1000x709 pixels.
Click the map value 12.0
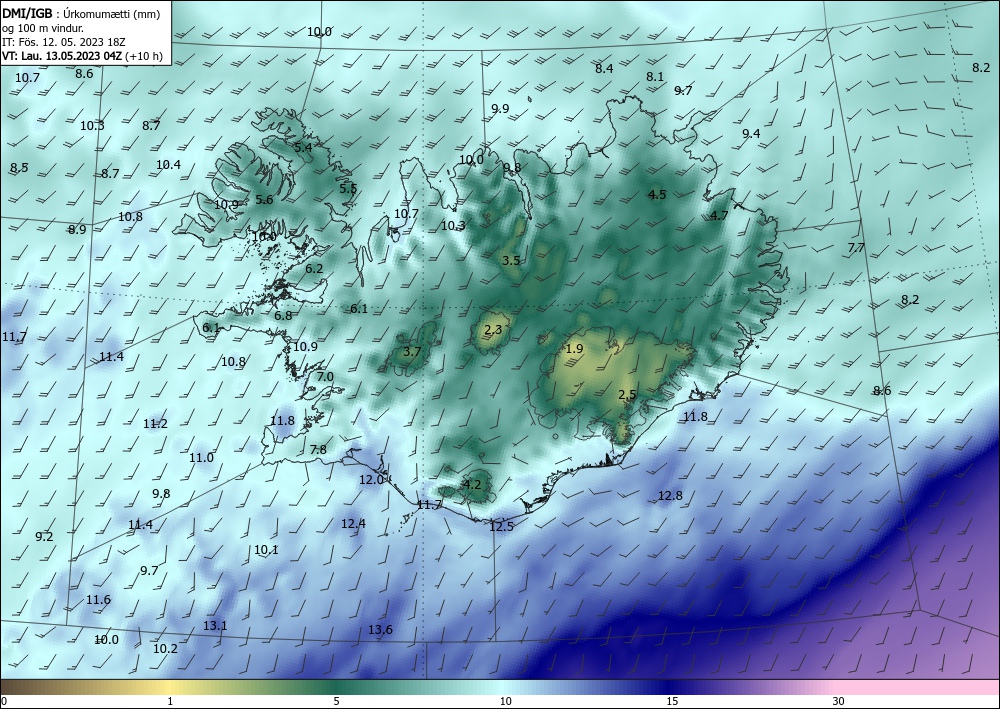(x=371, y=479)
